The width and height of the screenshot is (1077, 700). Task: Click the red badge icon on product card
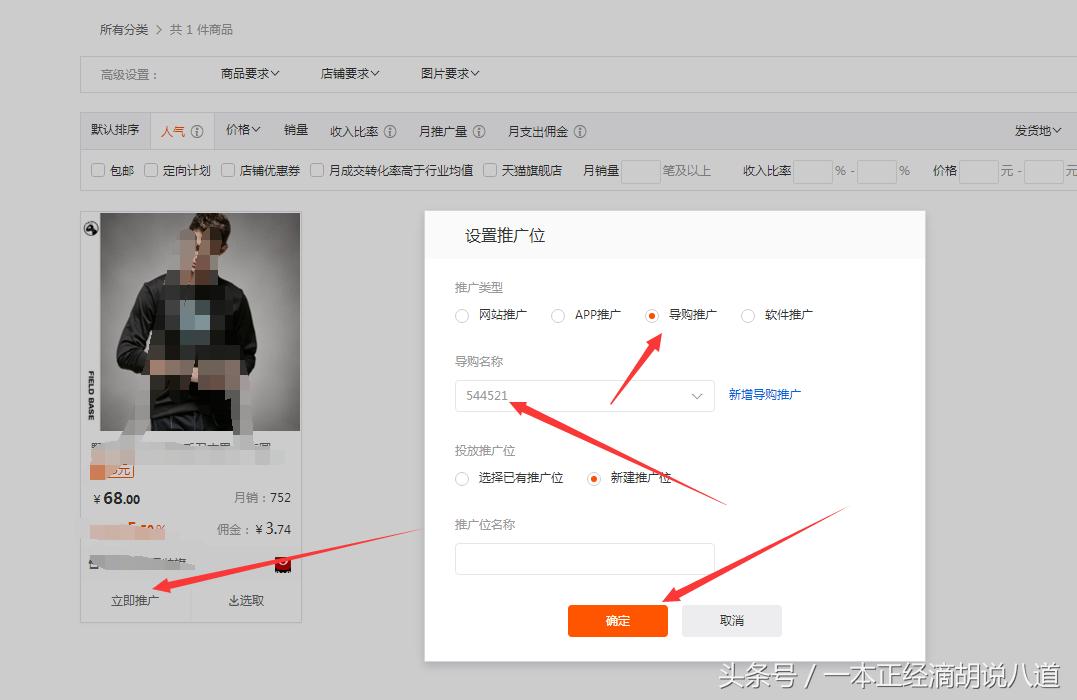click(284, 564)
